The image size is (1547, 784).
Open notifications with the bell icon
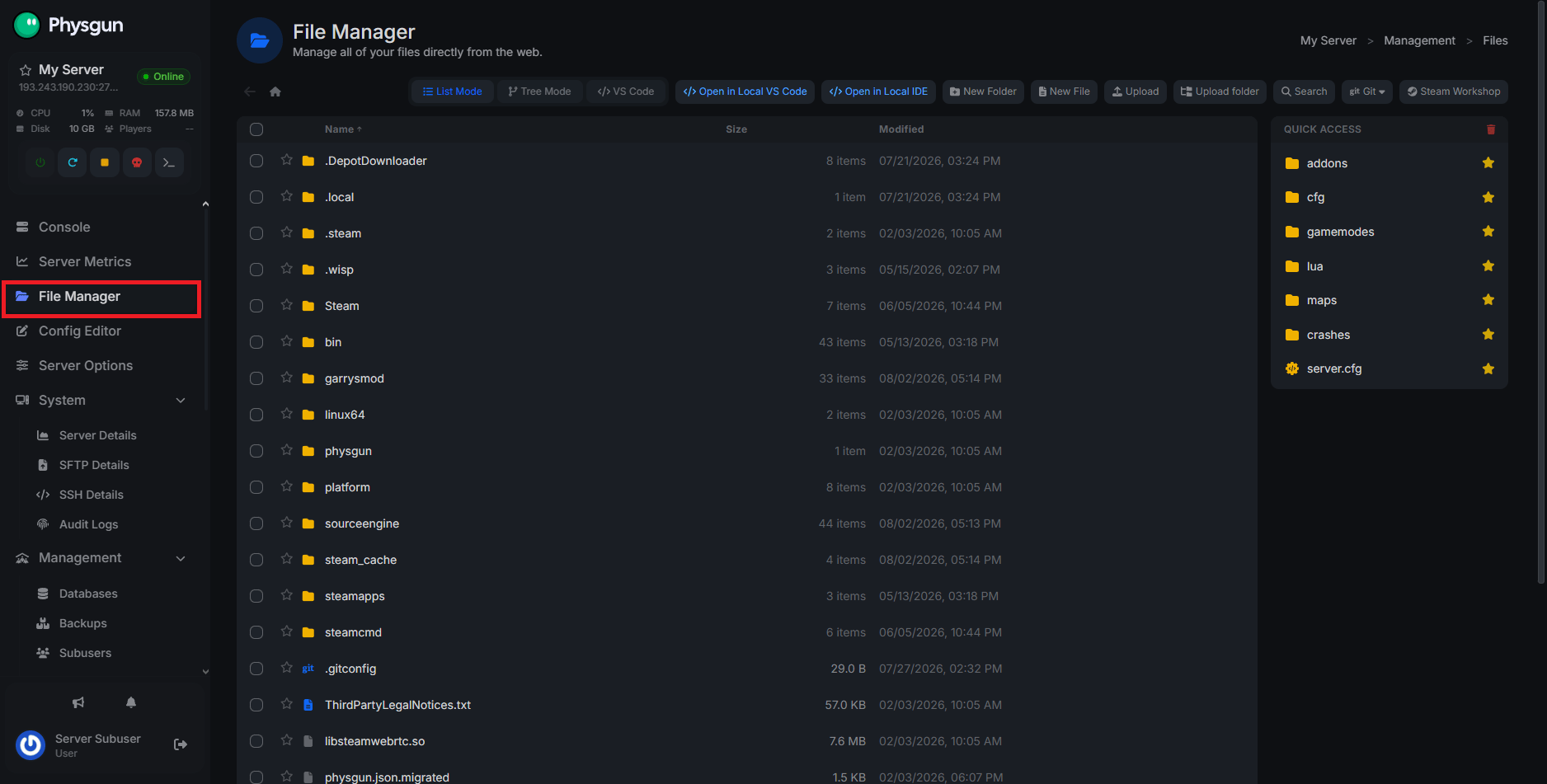[131, 702]
